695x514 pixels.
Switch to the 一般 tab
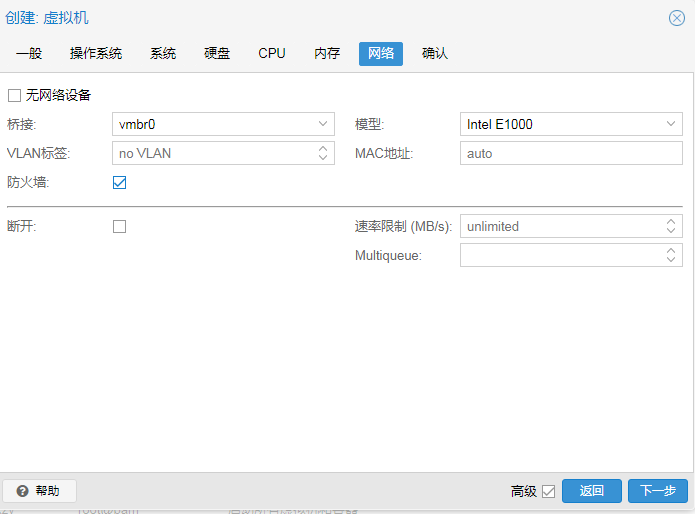click(29, 54)
